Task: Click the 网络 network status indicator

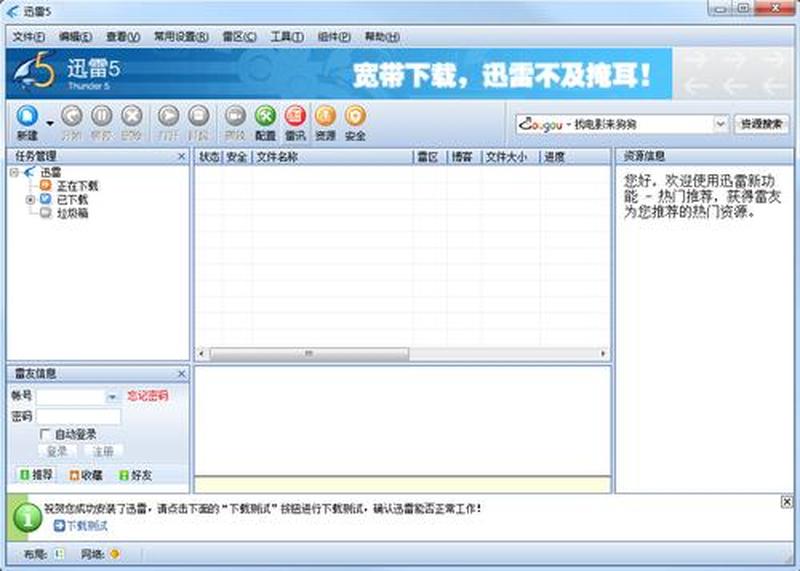Action: pos(115,554)
